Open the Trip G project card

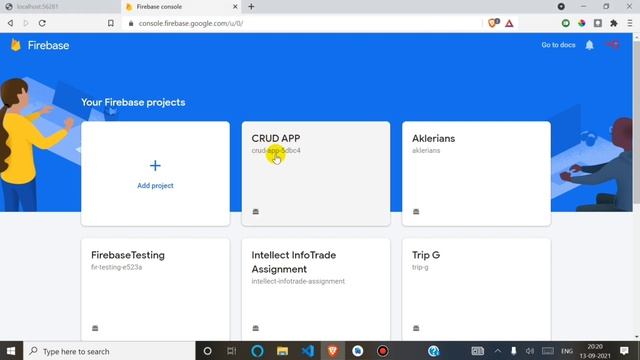click(x=476, y=290)
